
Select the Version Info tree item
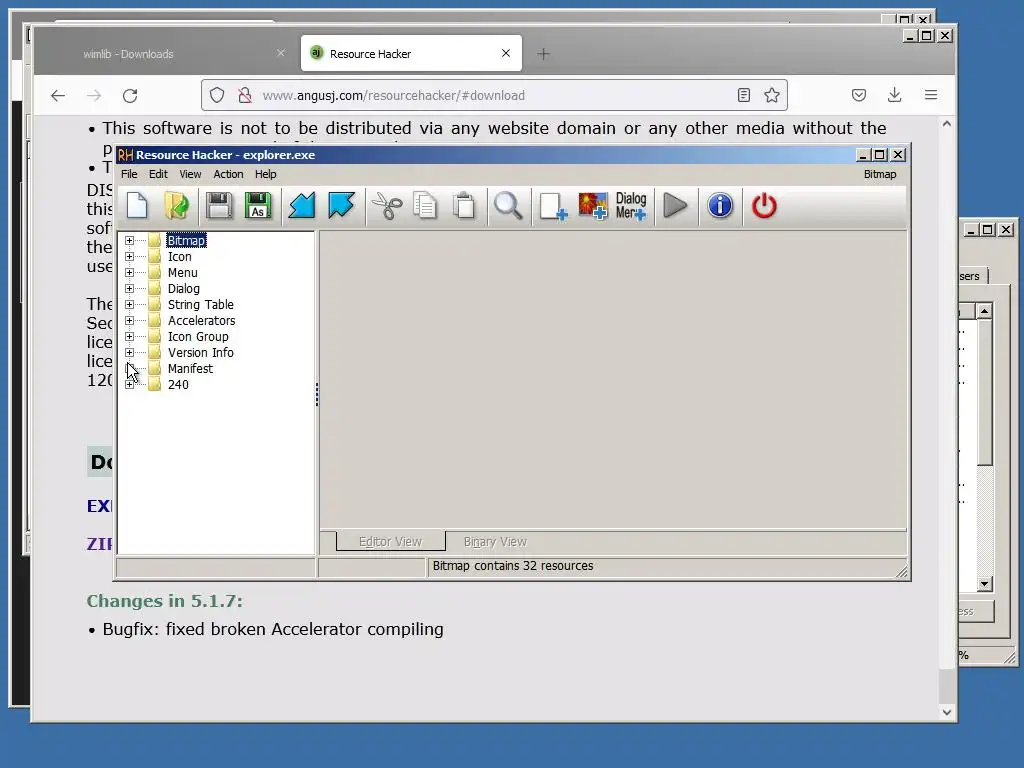tap(200, 353)
